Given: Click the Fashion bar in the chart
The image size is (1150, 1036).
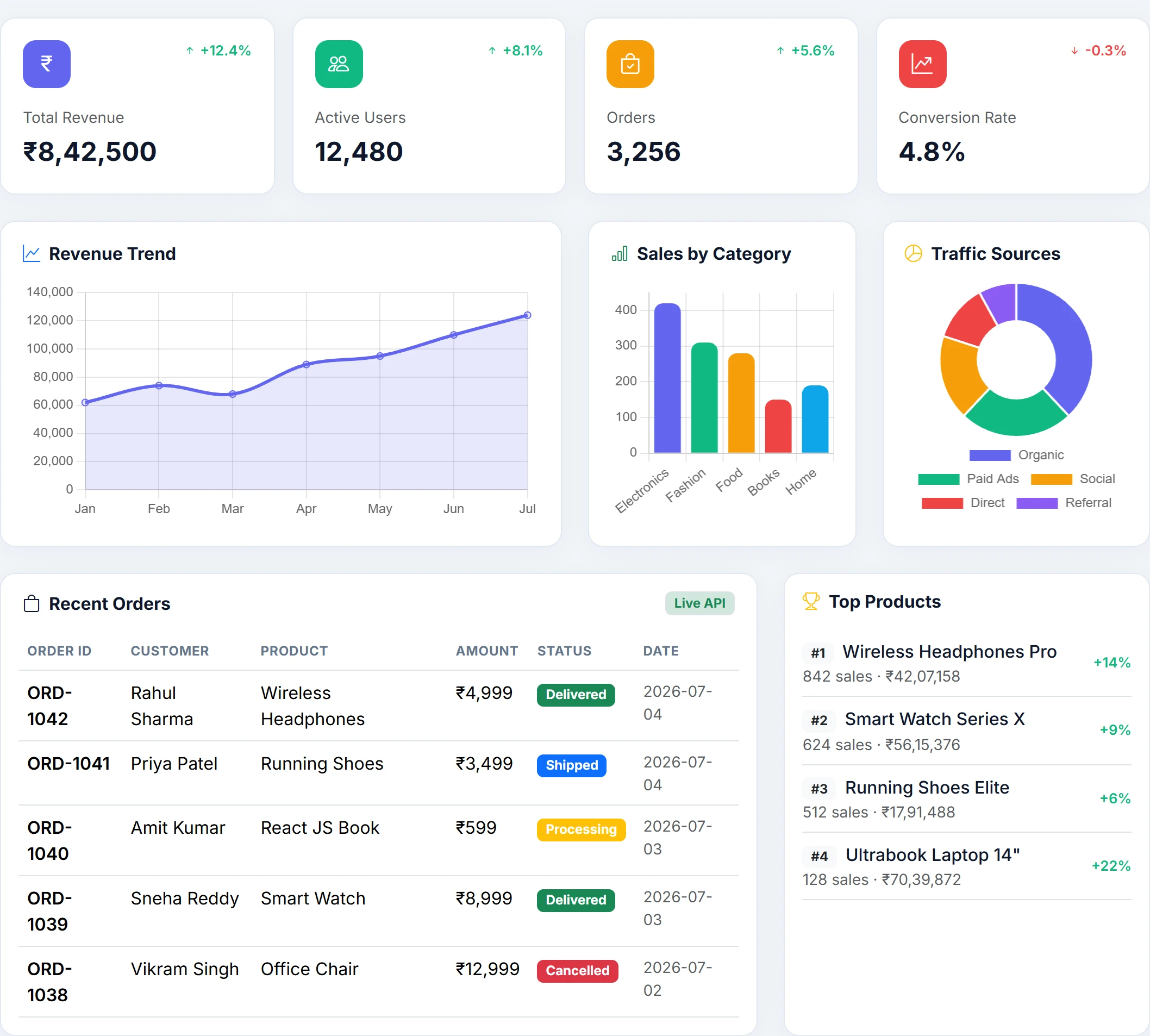Looking at the screenshot, I should 704,398.
